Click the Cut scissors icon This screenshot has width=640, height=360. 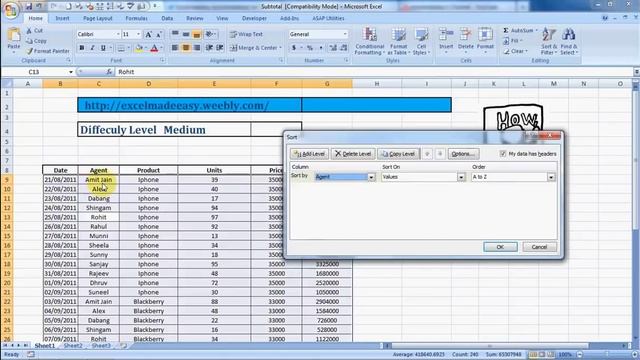[x=29, y=31]
